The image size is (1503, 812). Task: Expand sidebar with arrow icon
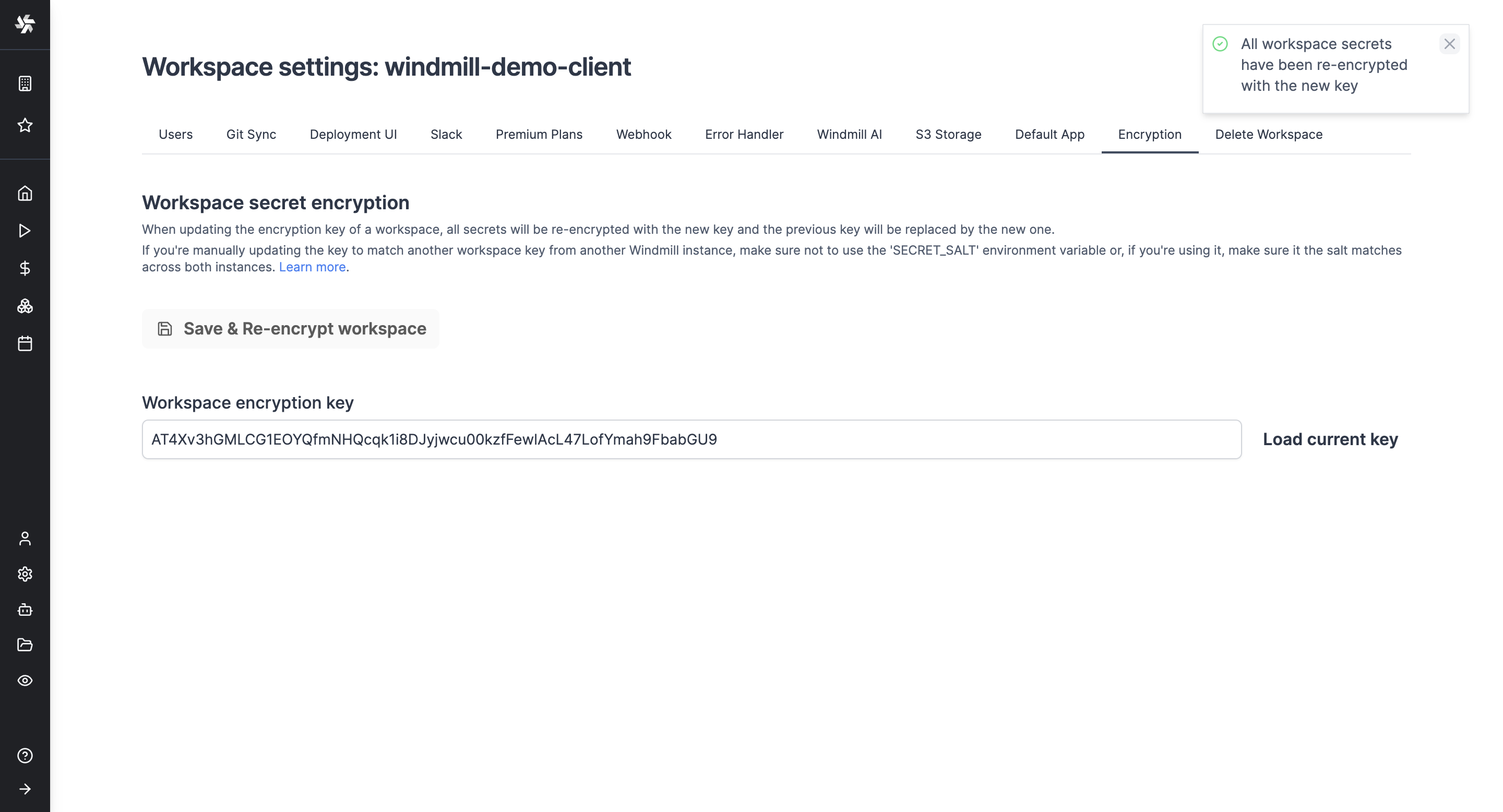[25, 789]
